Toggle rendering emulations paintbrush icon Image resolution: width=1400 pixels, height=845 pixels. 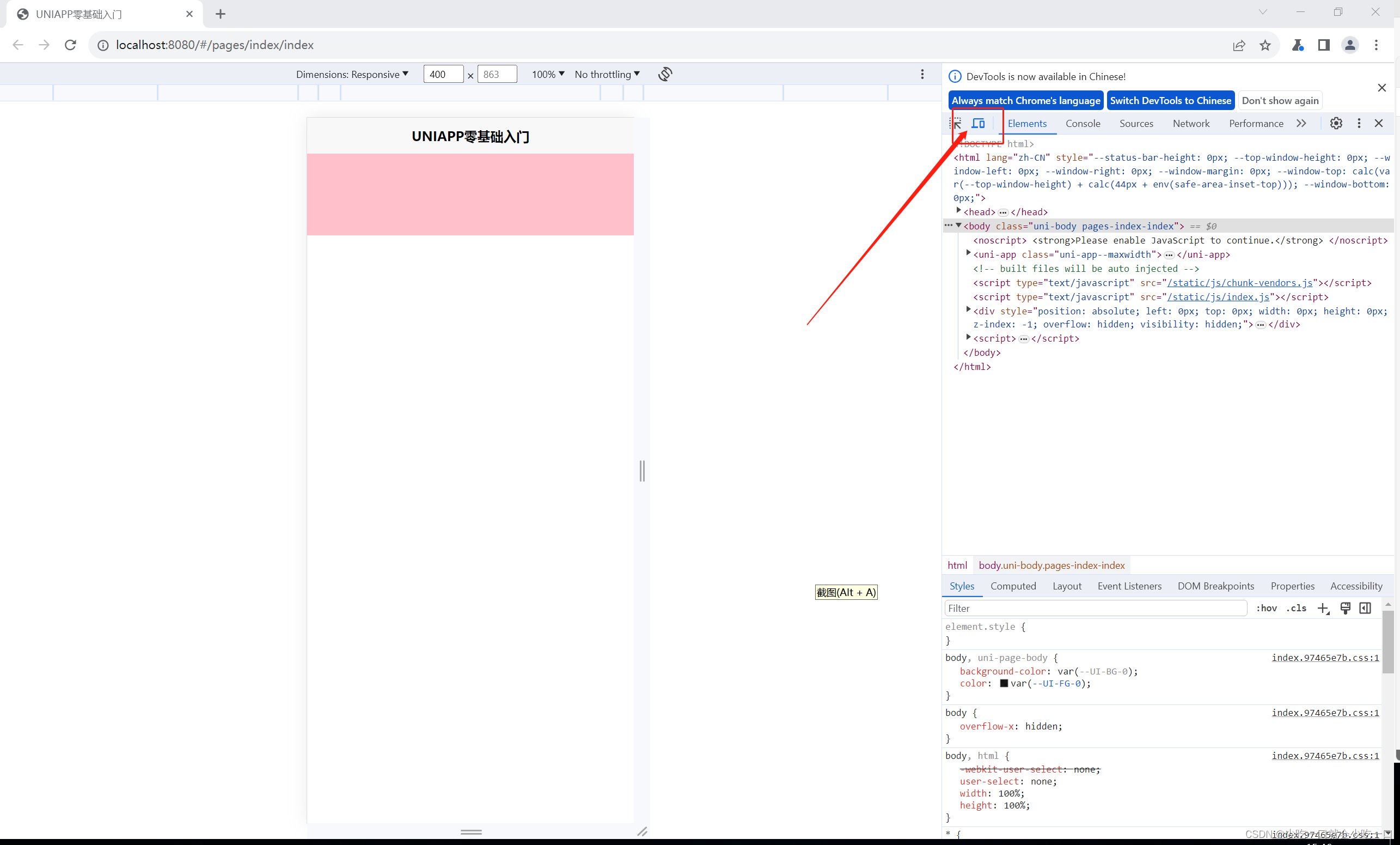click(x=1345, y=609)
